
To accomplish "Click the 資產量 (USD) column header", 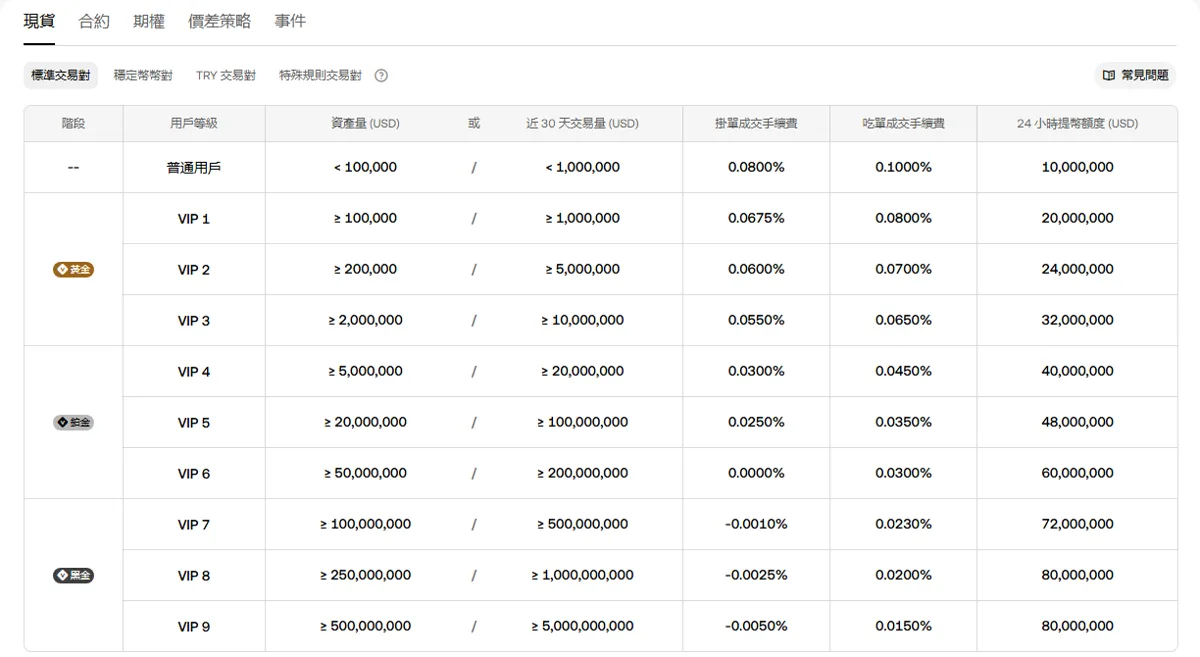I will tap(365, 124).
